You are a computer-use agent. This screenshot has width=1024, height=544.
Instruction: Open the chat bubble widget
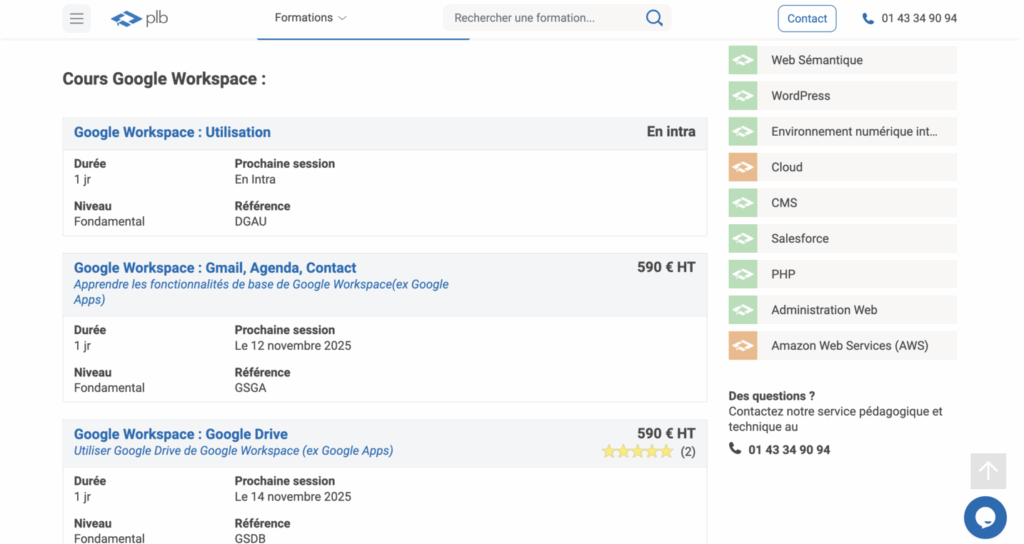pos(985,518)
